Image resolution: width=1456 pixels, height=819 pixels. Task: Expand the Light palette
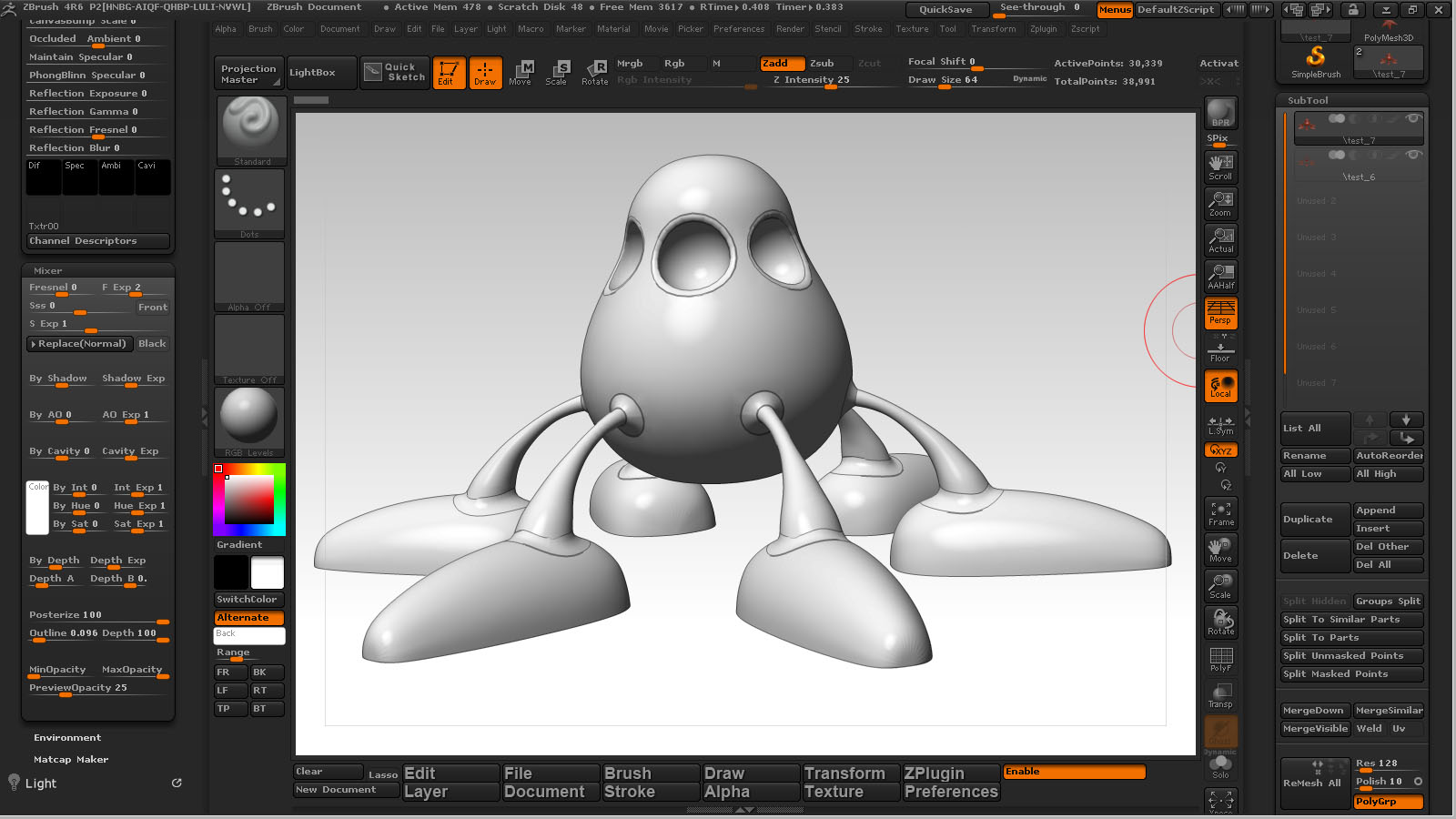point(41,784)
